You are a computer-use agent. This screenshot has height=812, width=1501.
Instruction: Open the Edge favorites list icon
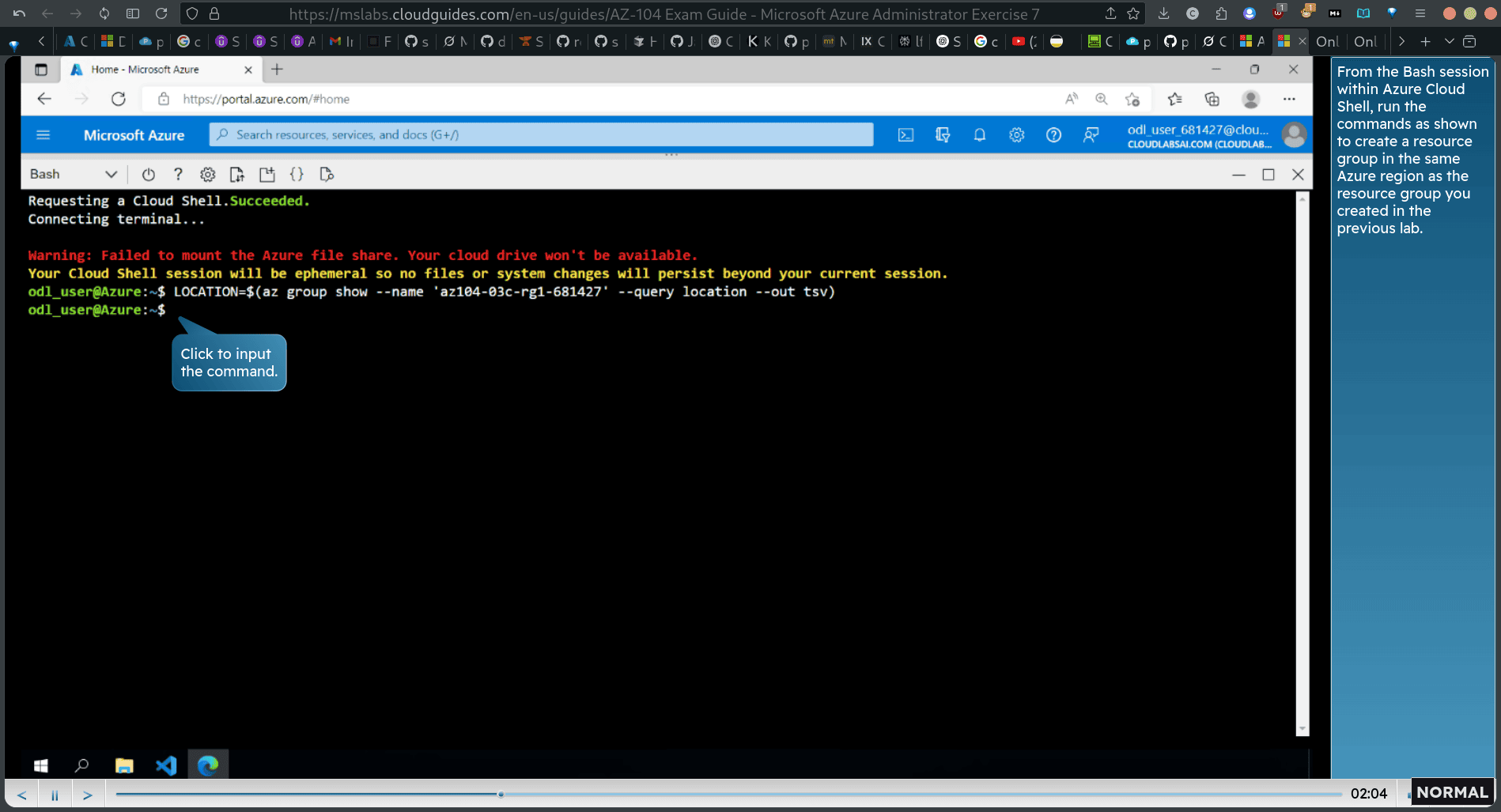(x=1174, y=99)
